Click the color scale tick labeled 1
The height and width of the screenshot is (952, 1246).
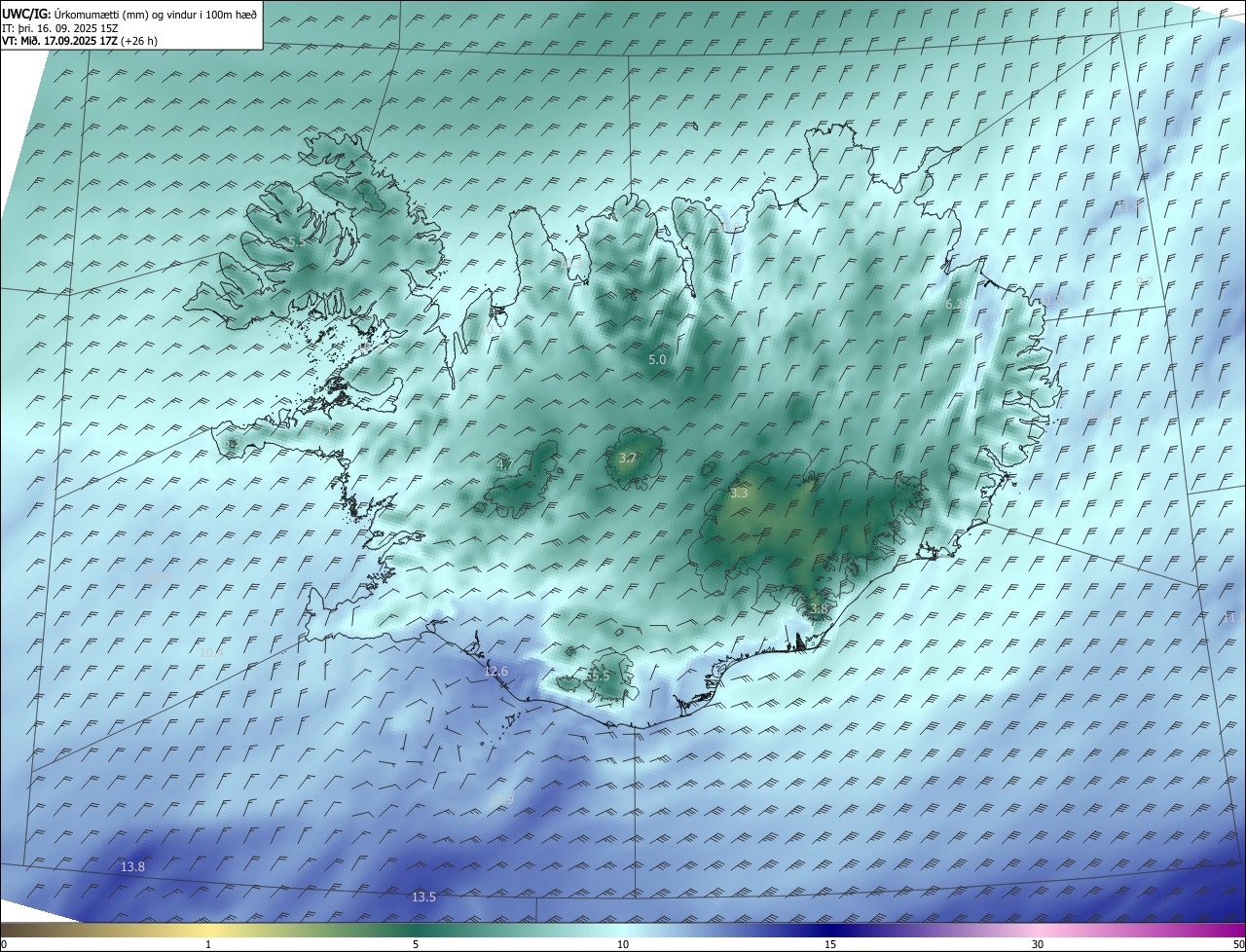tap(208, 944)
